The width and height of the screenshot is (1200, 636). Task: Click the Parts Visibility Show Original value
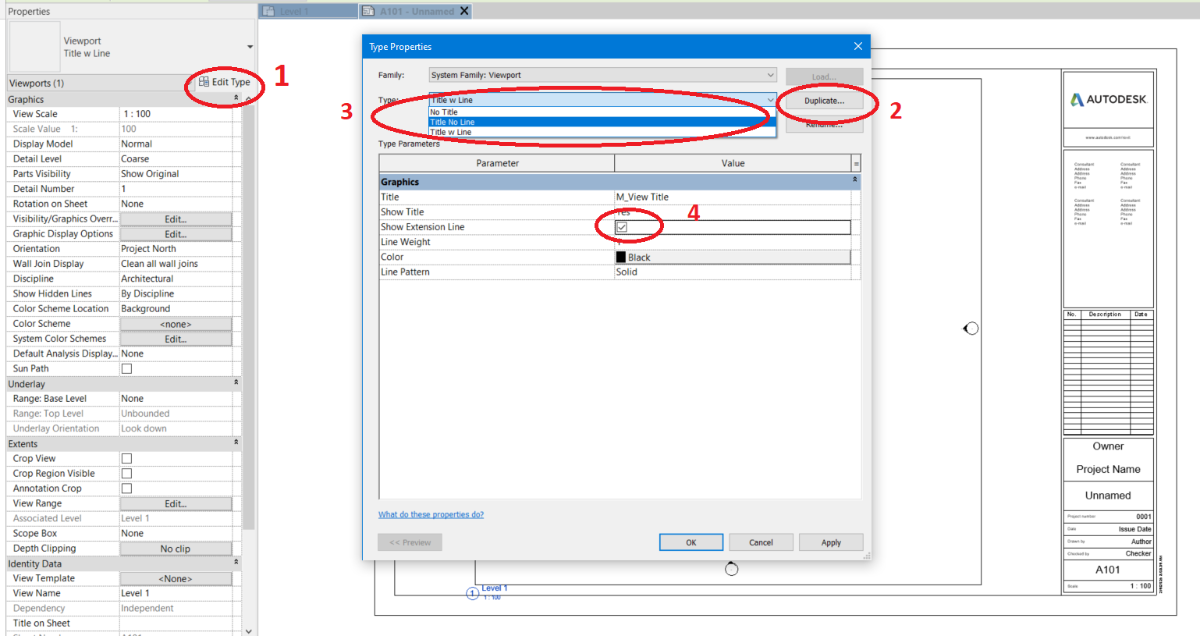[175, 174]
